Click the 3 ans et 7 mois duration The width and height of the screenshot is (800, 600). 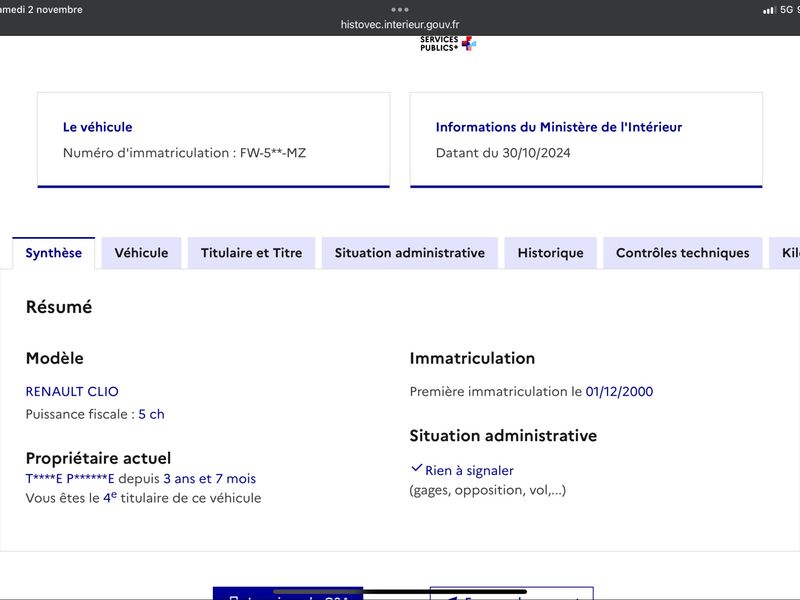[x=210, y=479]
